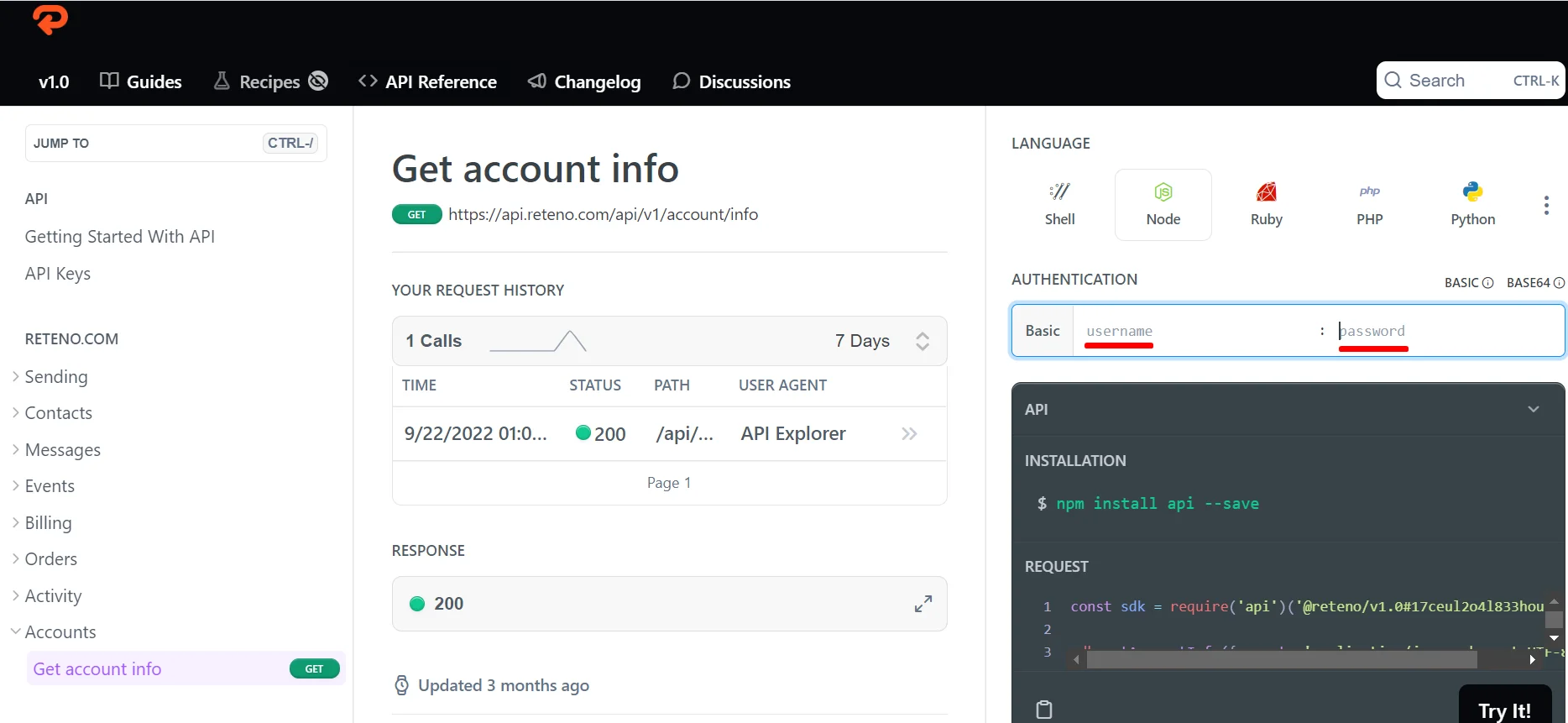Viewport: 1568px width, 723px height.
Task: Click the Updated 3 months ago clock icon
Action: point(402,685)
